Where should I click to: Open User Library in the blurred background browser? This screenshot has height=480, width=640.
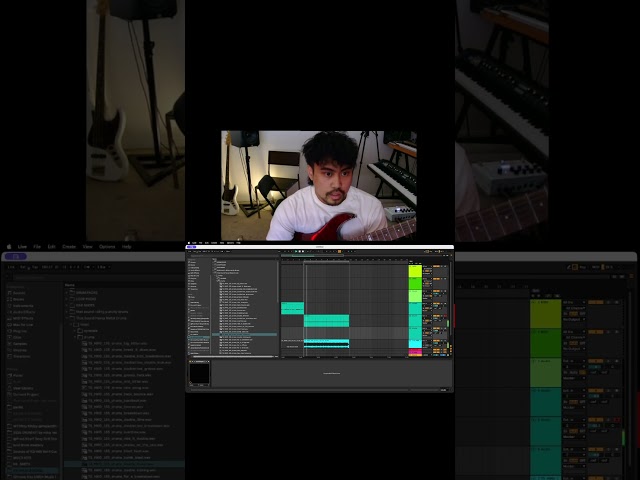pos(20,388)
